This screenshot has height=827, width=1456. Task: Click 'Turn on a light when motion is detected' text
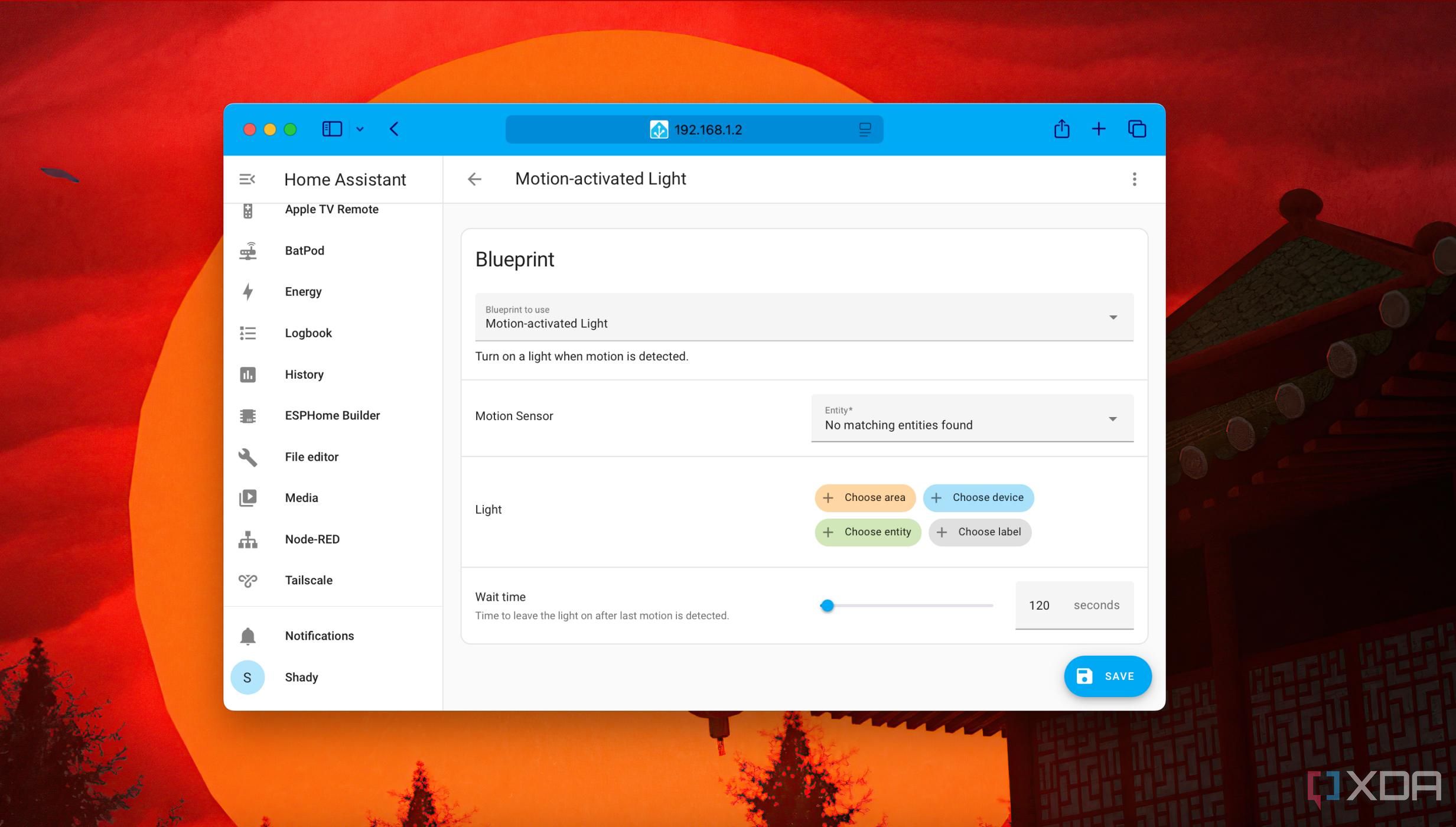tap(582, 356)
